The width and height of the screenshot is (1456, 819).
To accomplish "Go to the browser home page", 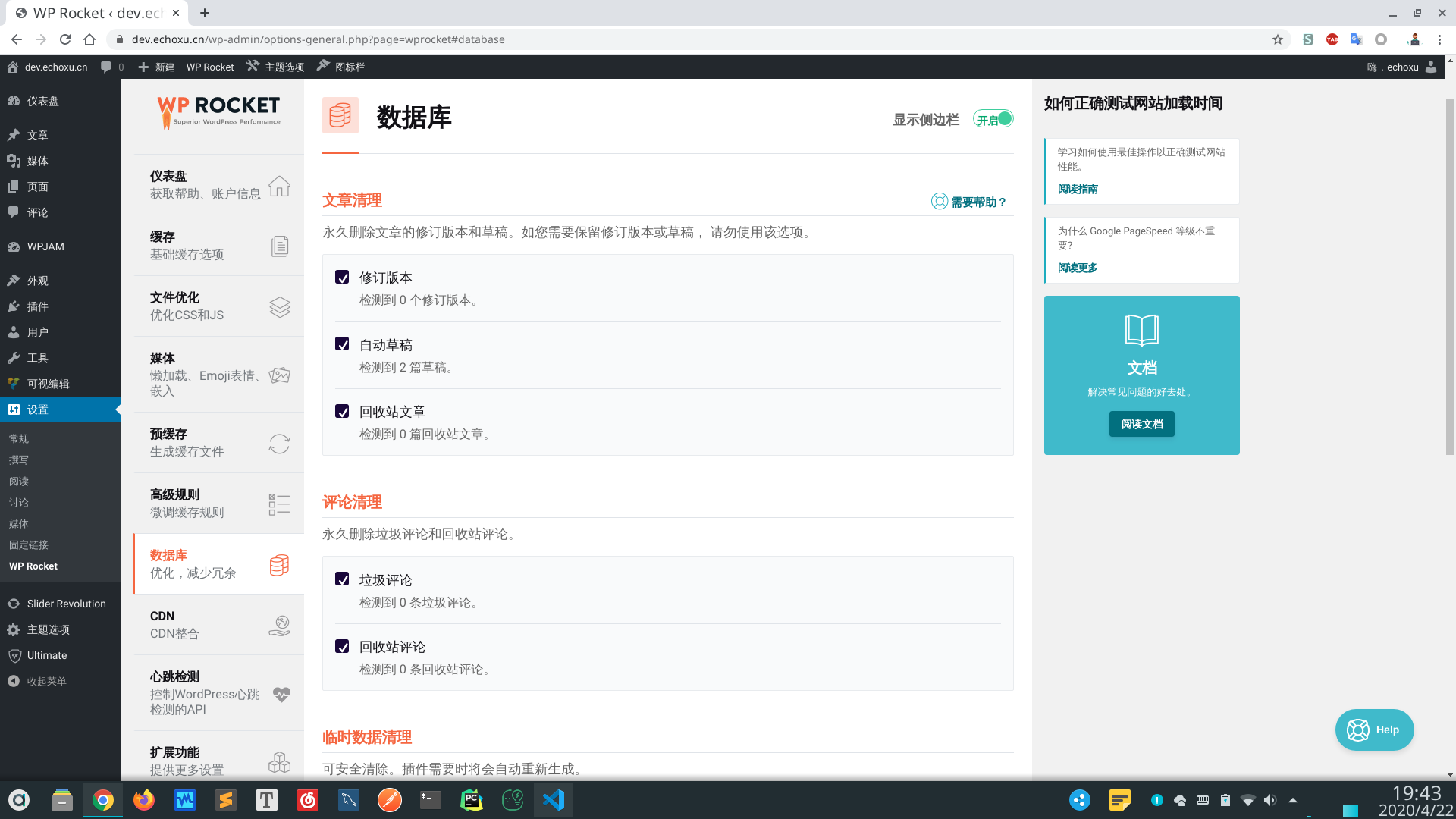I will (x=89, y=39).
